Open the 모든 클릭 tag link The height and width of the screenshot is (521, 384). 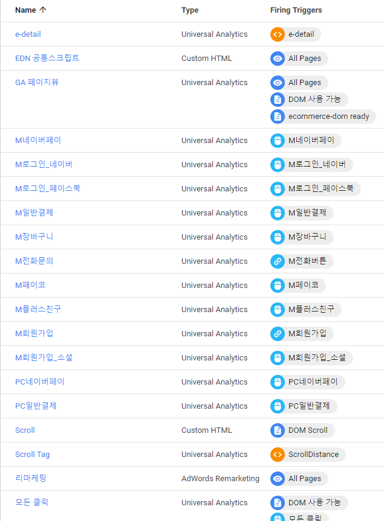(32, 502)
